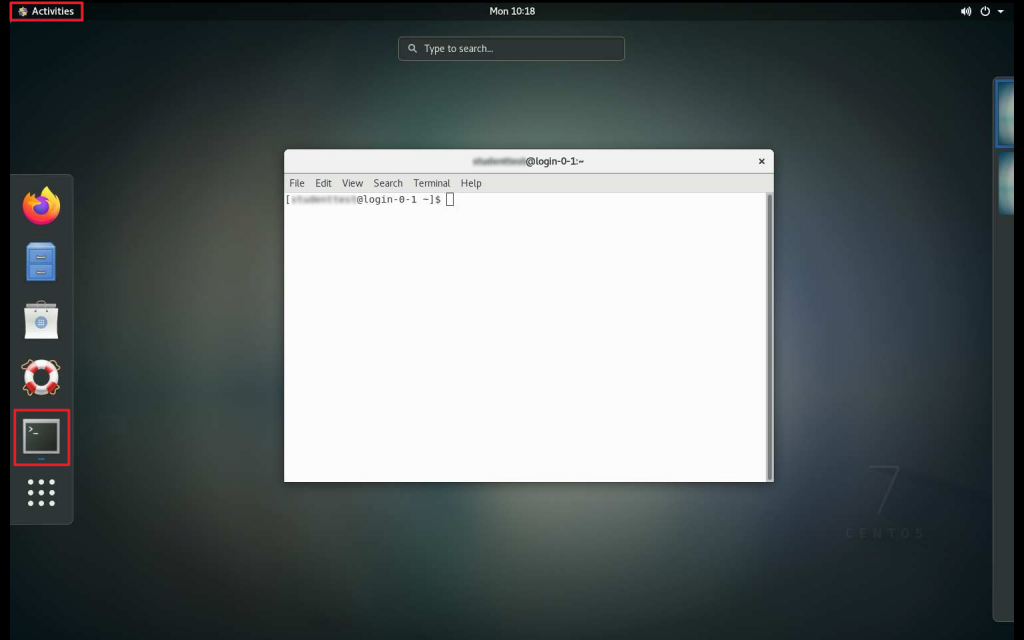The image size is (1024, 640).
Task: Open the terminal's View menu
Action: tap(352, 183)
